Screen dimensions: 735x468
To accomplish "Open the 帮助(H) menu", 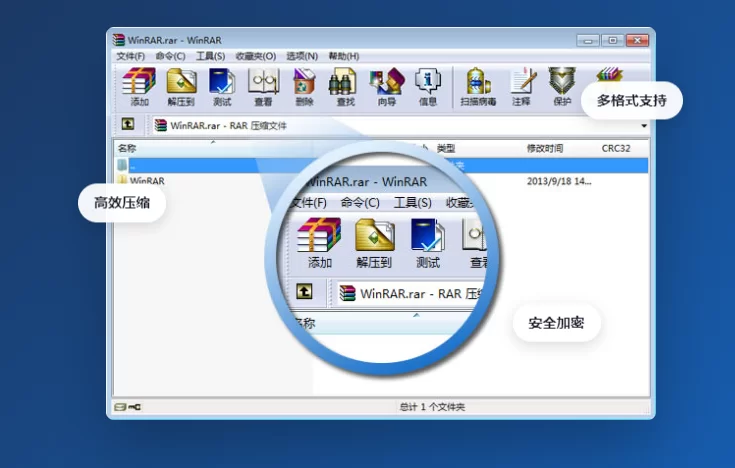I will pos(343,56).
